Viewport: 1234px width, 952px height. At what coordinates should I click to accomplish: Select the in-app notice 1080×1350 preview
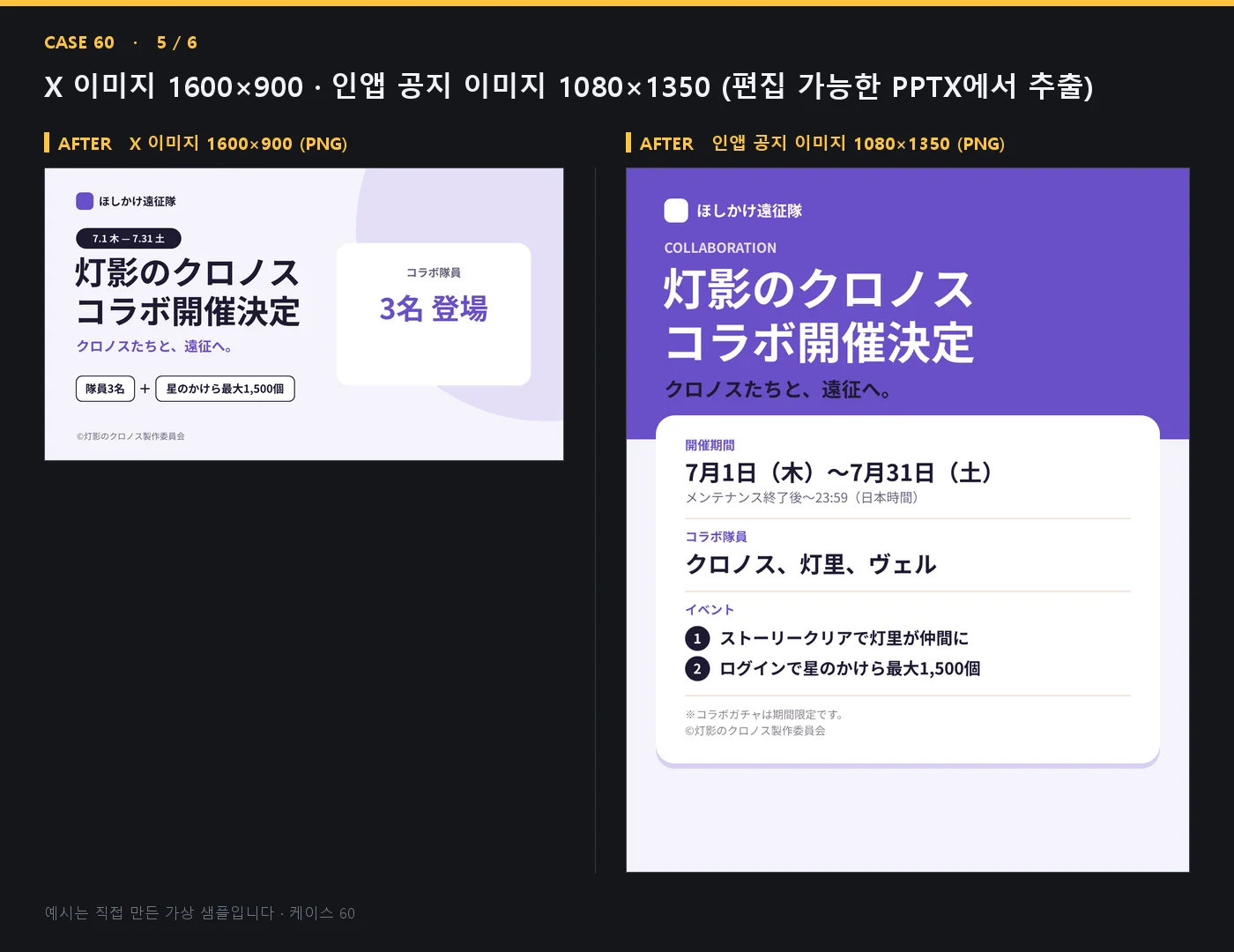click(x=908, y=520)
